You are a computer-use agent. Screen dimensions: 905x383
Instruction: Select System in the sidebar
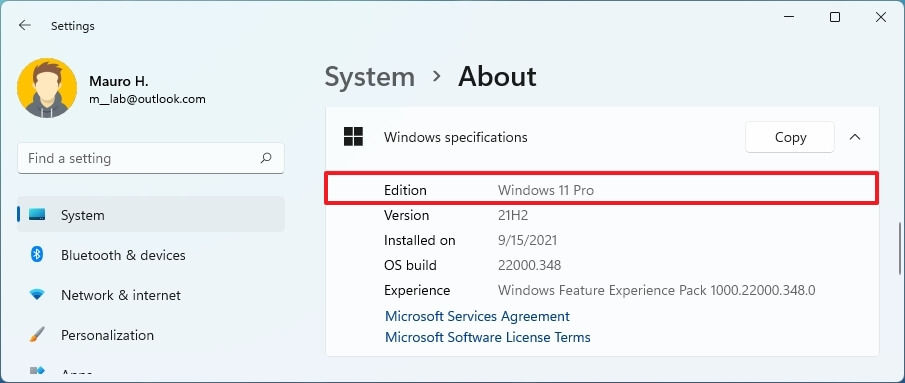pos(151,215)
